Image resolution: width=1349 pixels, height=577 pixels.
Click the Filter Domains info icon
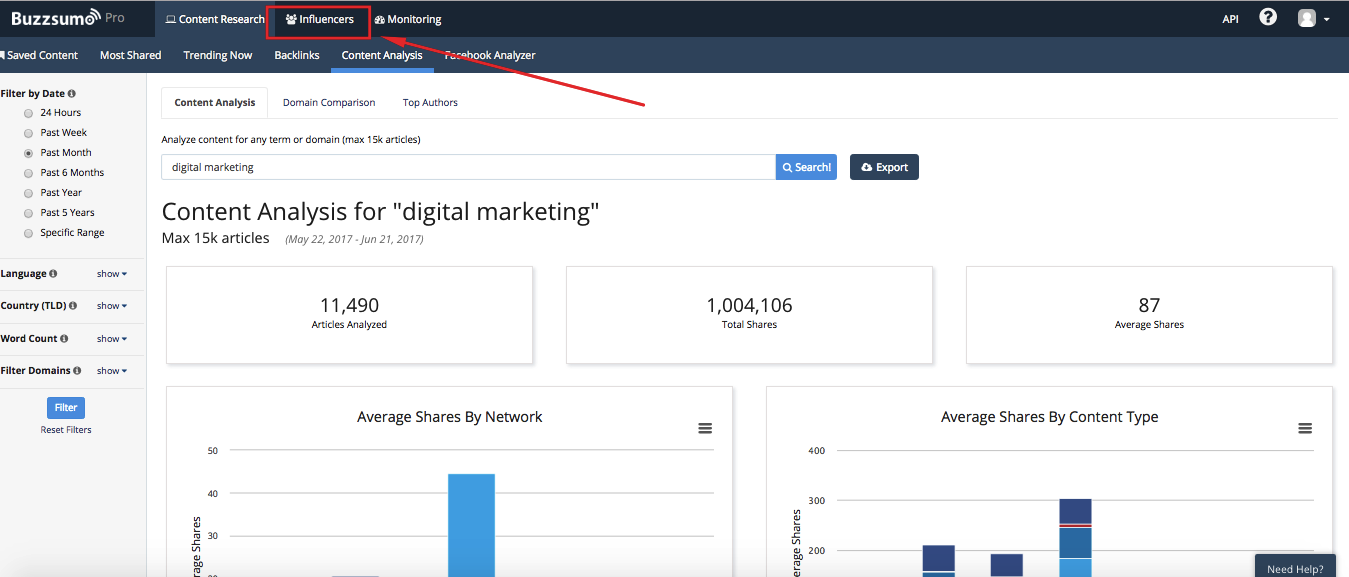78,371
